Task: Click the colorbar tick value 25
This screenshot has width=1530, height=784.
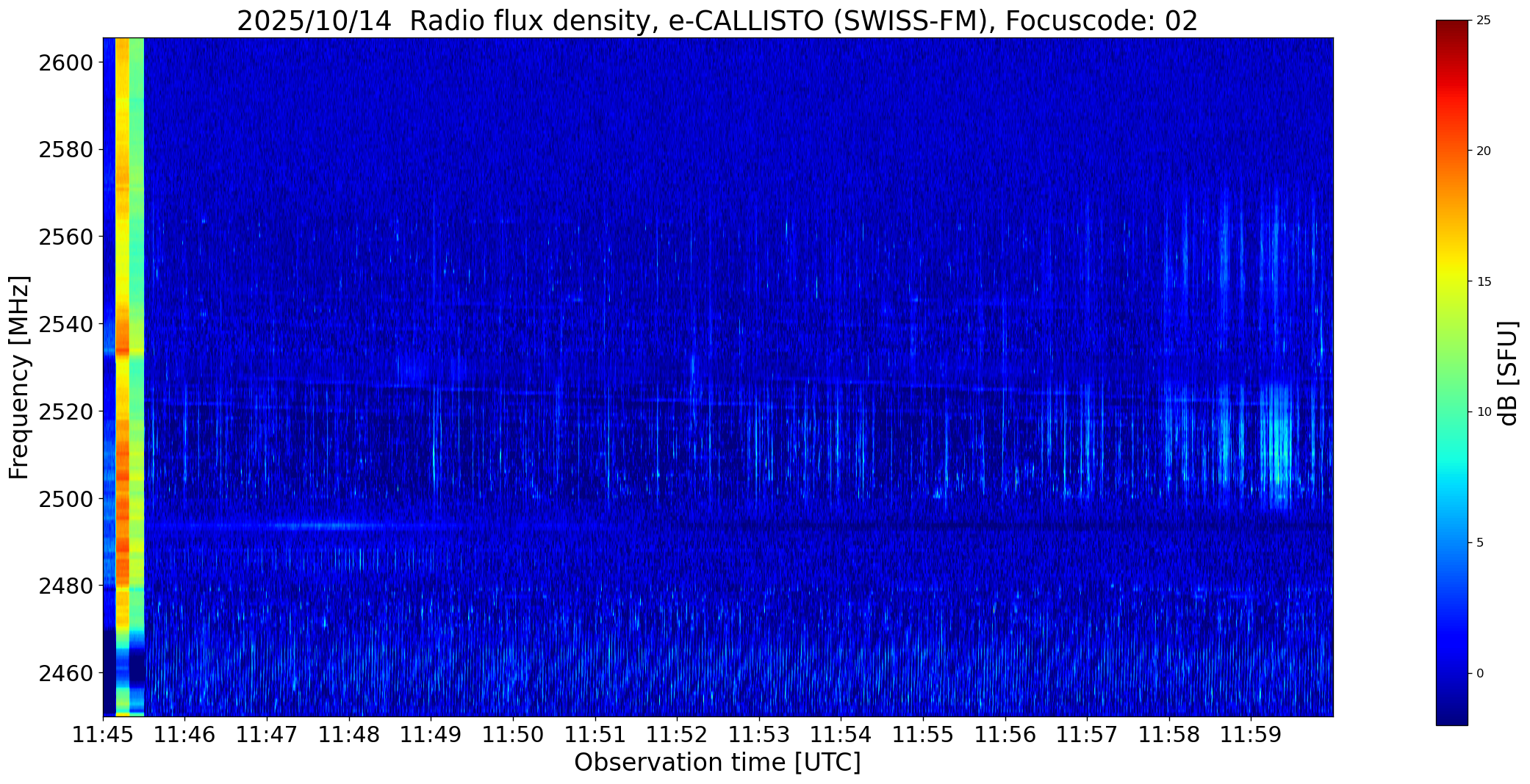Action: pos(1484,21)
